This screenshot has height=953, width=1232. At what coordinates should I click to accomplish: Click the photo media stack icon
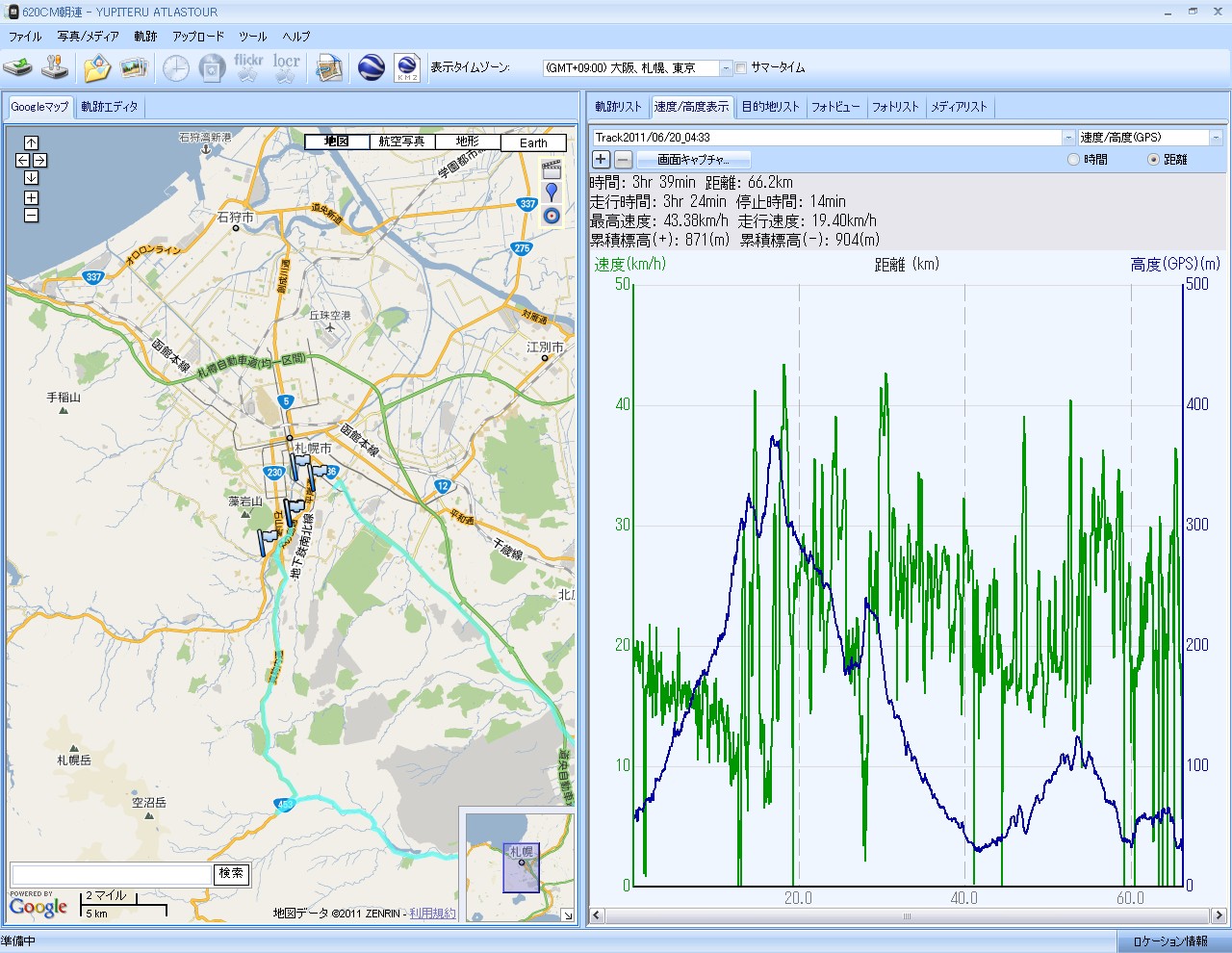134,67
